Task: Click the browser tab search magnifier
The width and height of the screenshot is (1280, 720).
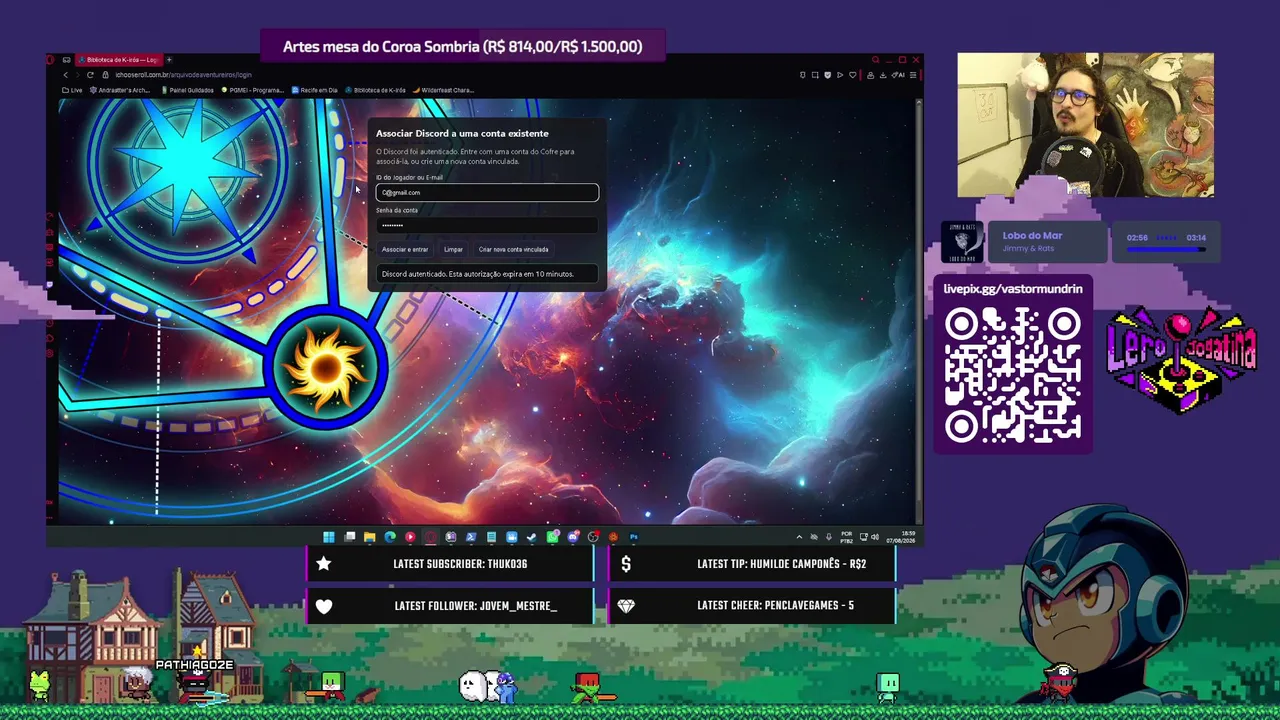Action: click(875, 60)
